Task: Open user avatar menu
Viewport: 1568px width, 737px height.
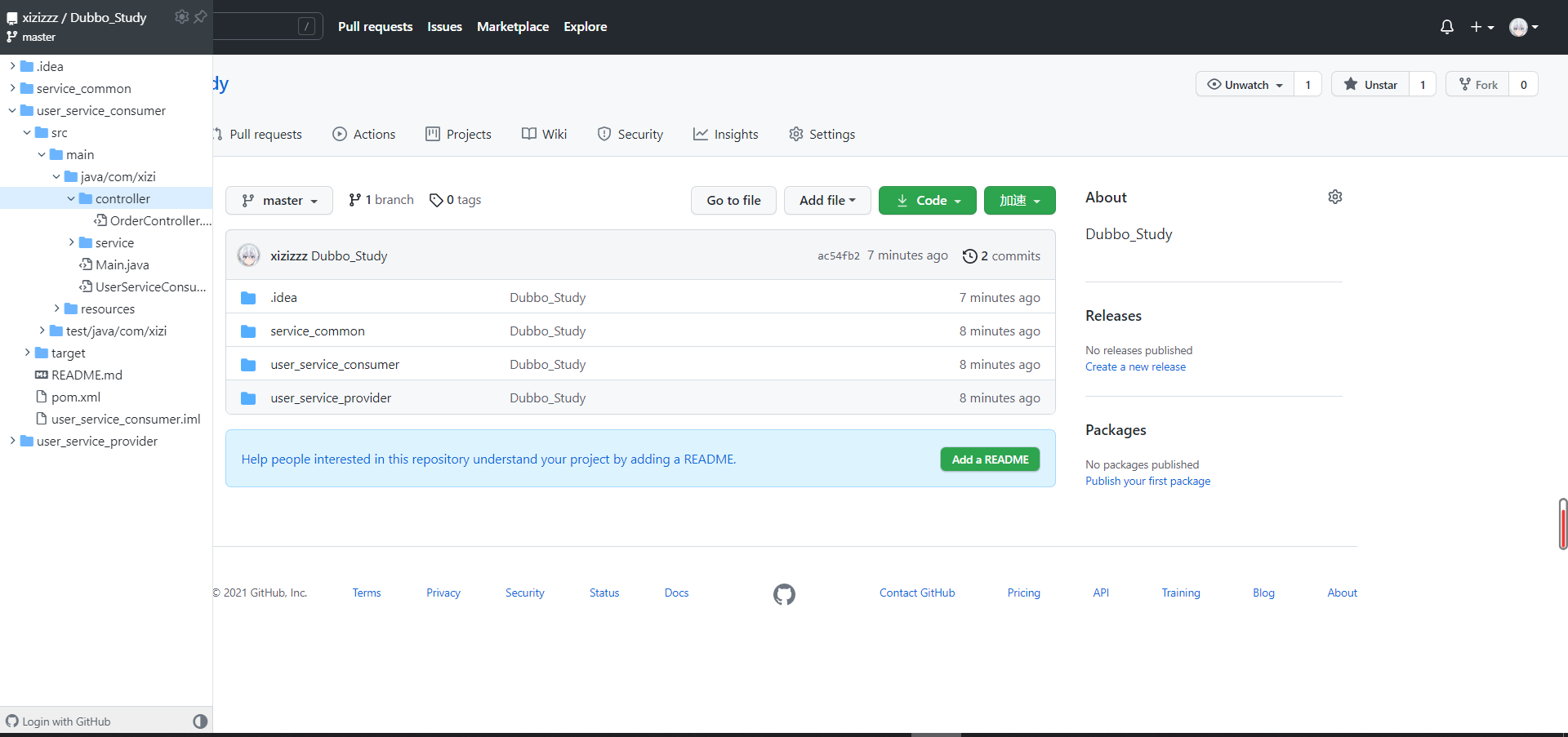Action: (x=1524, y=27)
